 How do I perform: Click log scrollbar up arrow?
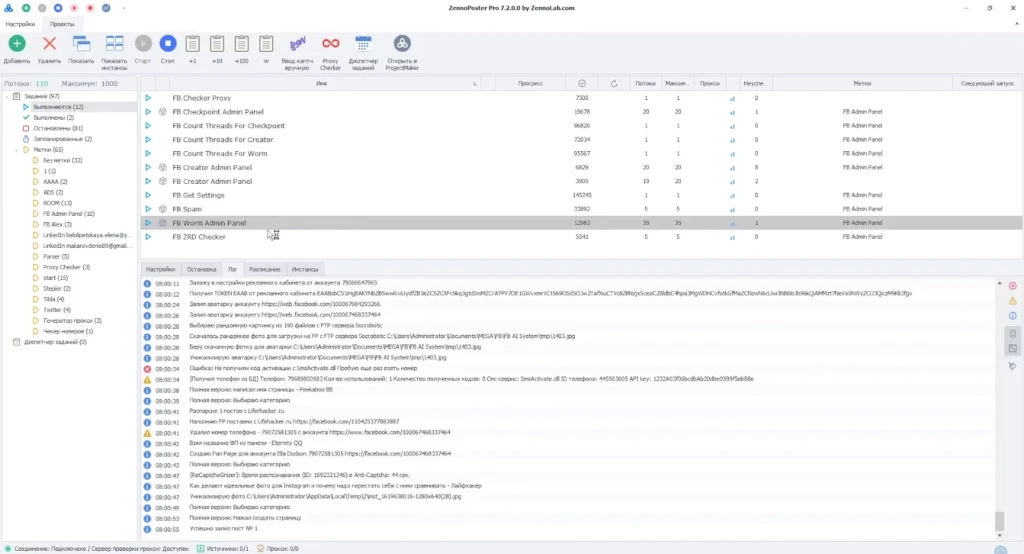pyautogui.click(x=999, y=283)
